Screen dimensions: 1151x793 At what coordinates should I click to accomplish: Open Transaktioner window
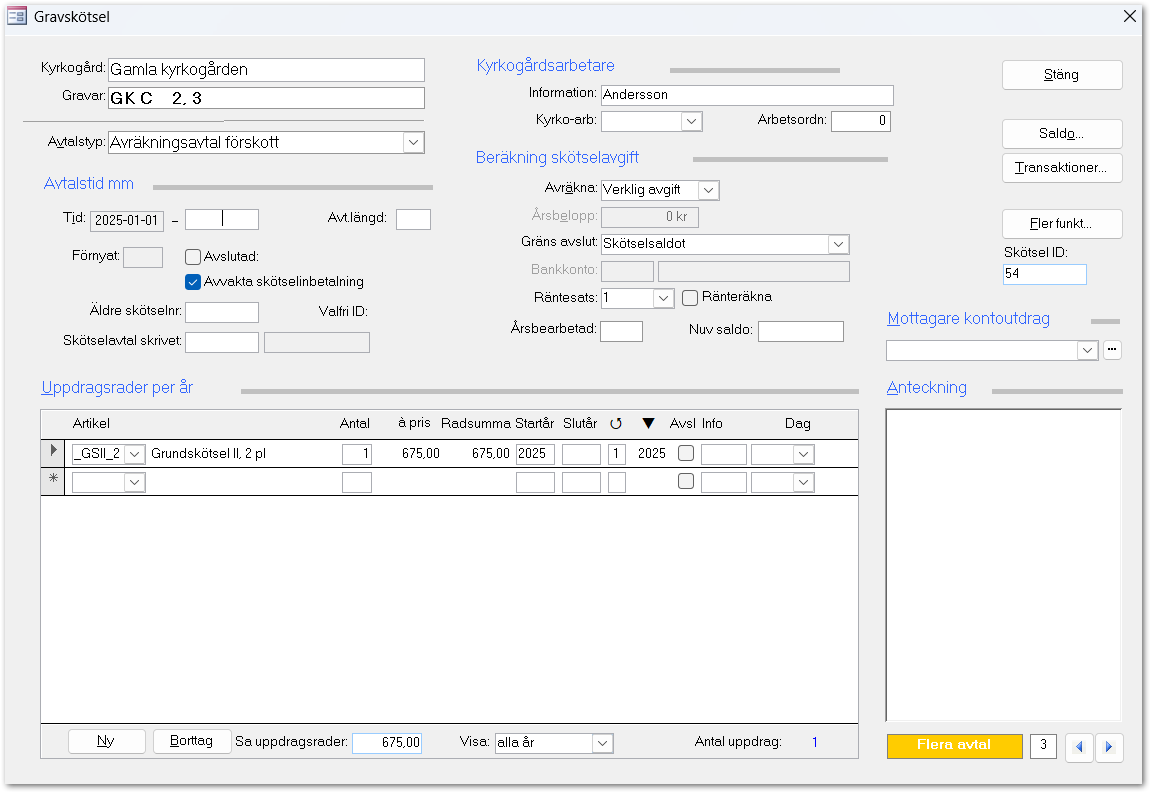pyautogui.click(x=1061, y=168)
